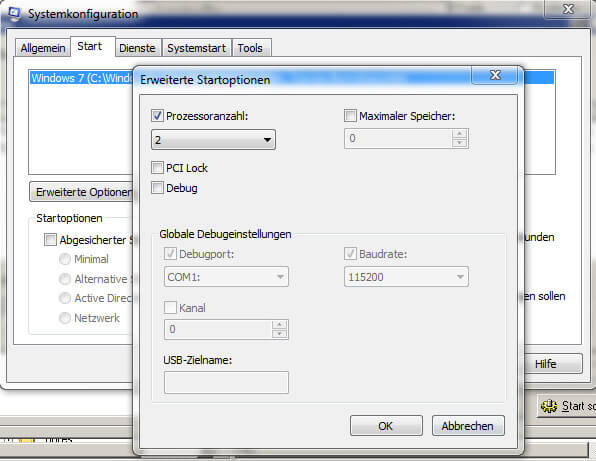Click the Kanal number field
Image resolution: width=596 pixels, height=461 pixels.
(x=218, y=329)
